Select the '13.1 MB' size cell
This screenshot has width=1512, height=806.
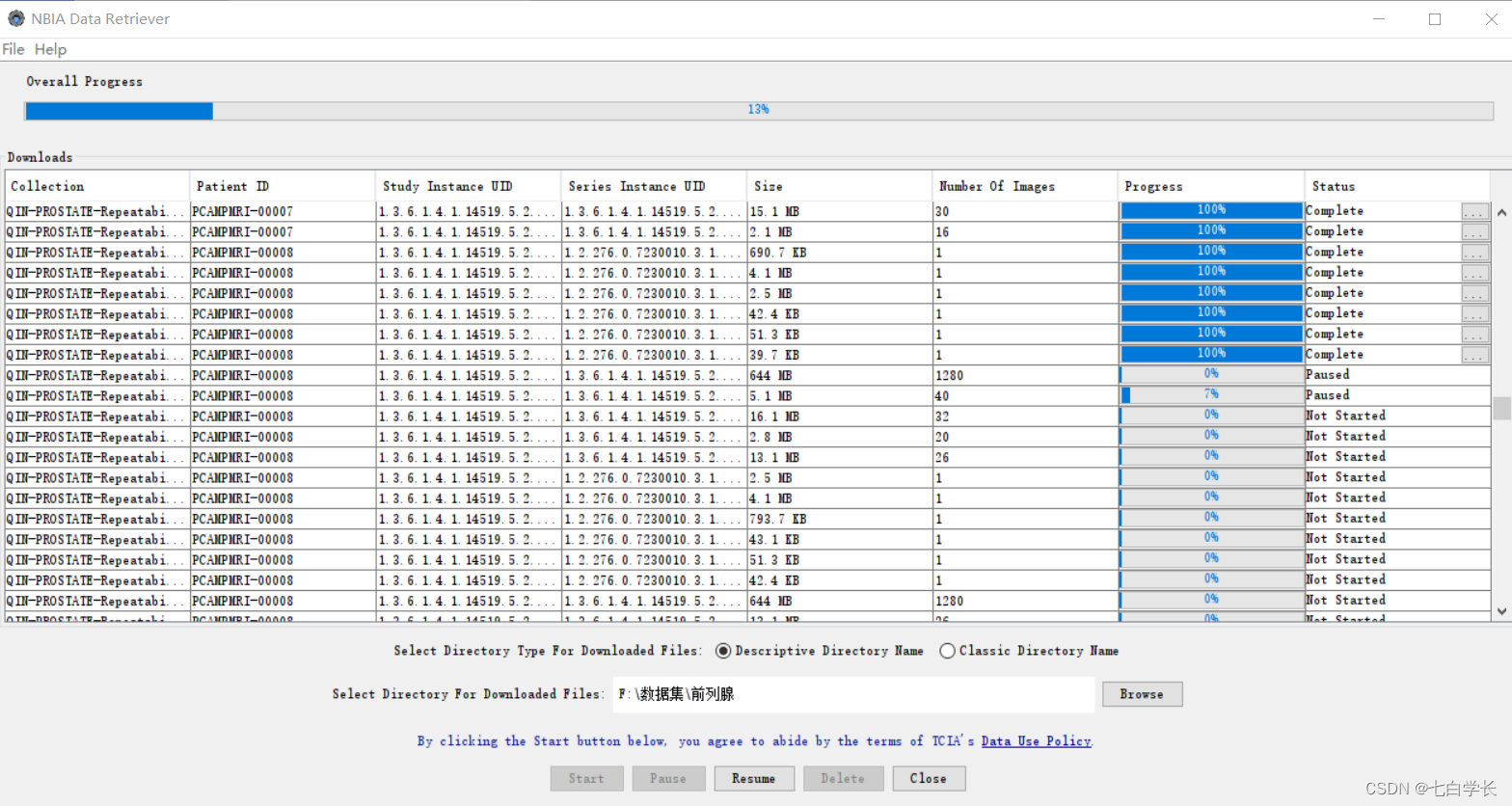[x=840, y=458]
